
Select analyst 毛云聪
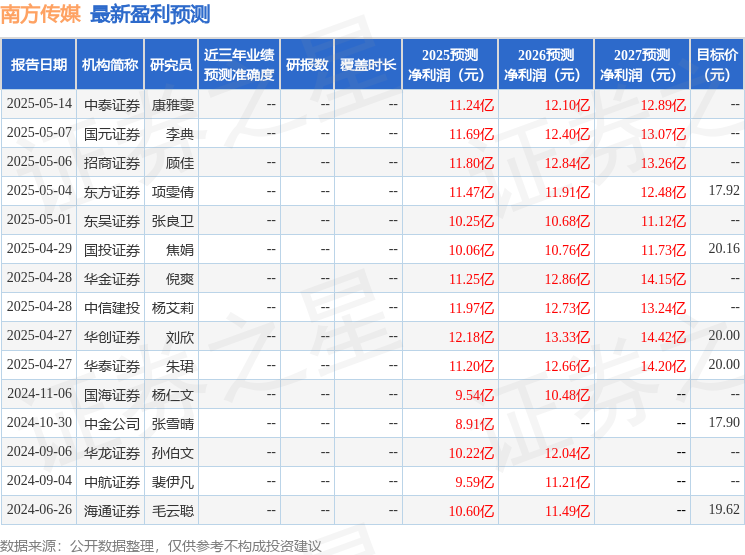point(173,511)
